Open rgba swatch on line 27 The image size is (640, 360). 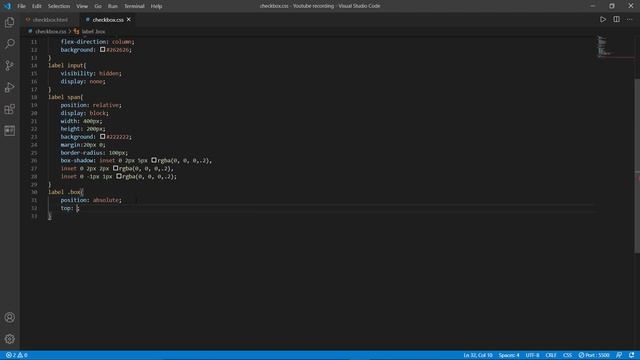pyautogui.click(x=116, y=168)
